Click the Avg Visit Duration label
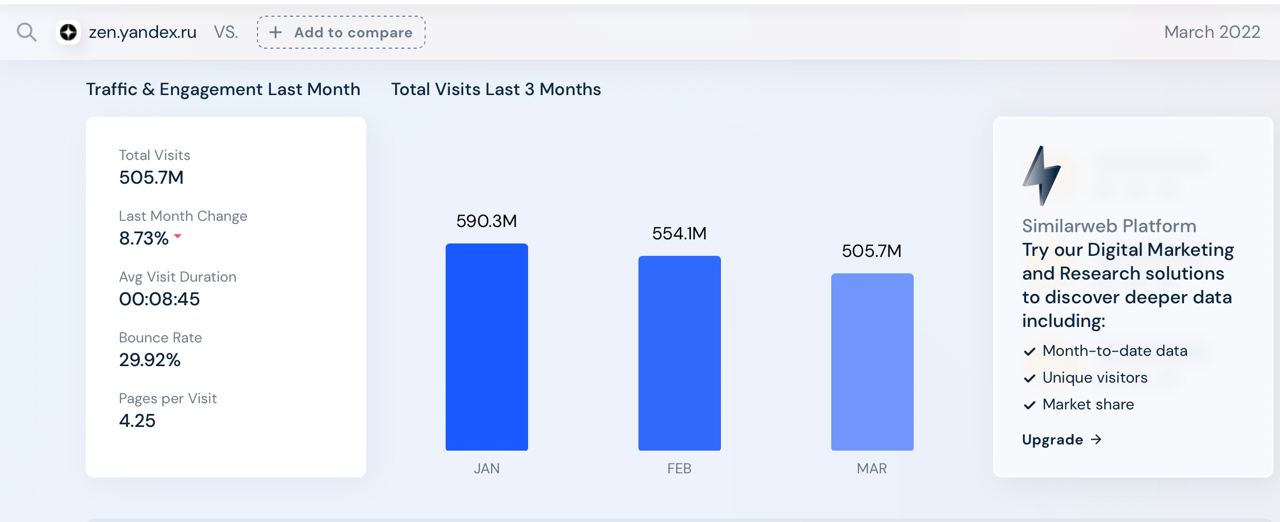Image resolution: width=1280 pixels, height=522 pixels. [178, 277]
